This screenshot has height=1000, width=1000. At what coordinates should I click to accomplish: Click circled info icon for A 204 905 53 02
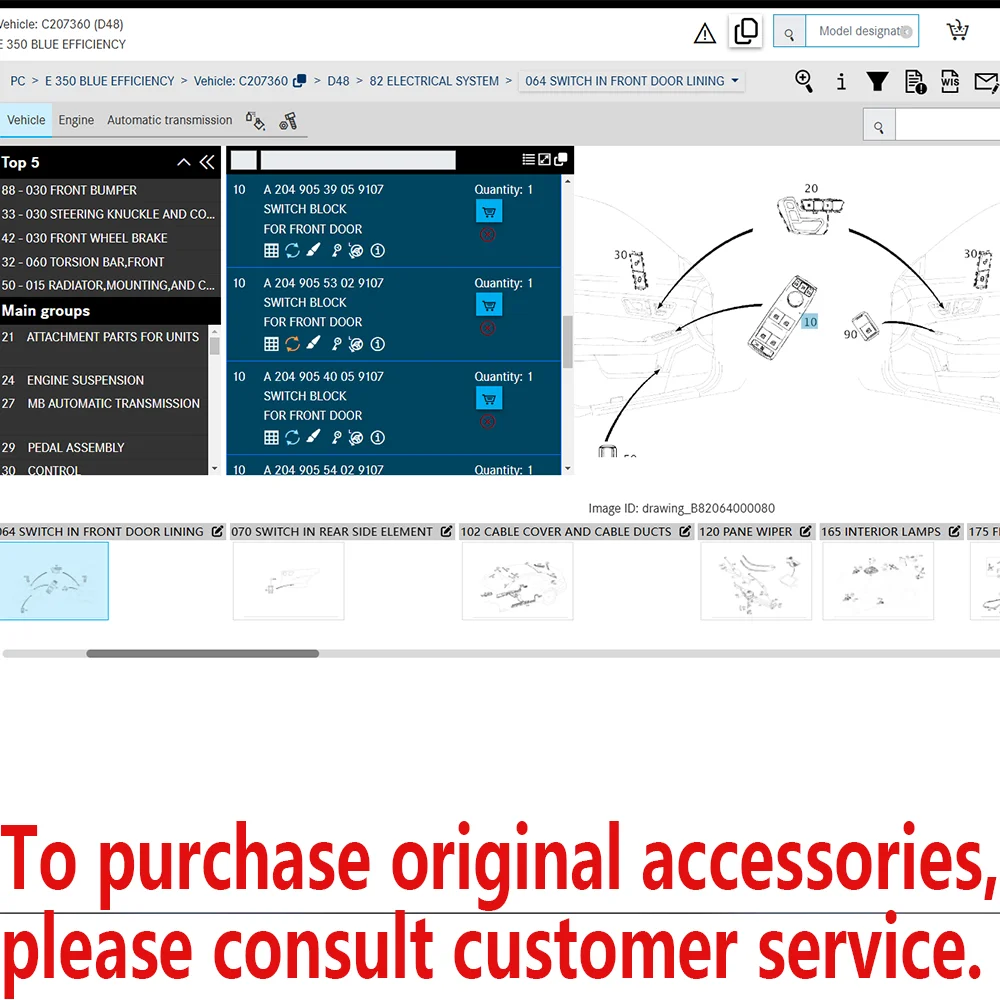coord(378,344)
